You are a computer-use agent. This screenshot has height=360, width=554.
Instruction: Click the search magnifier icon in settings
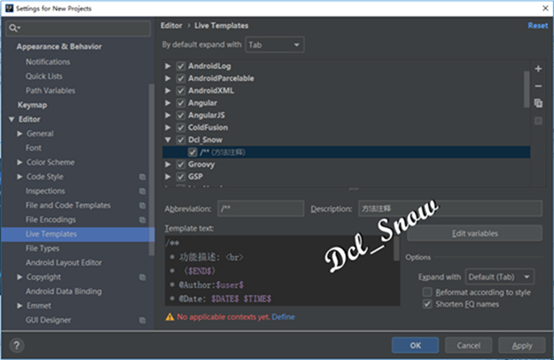14,28
